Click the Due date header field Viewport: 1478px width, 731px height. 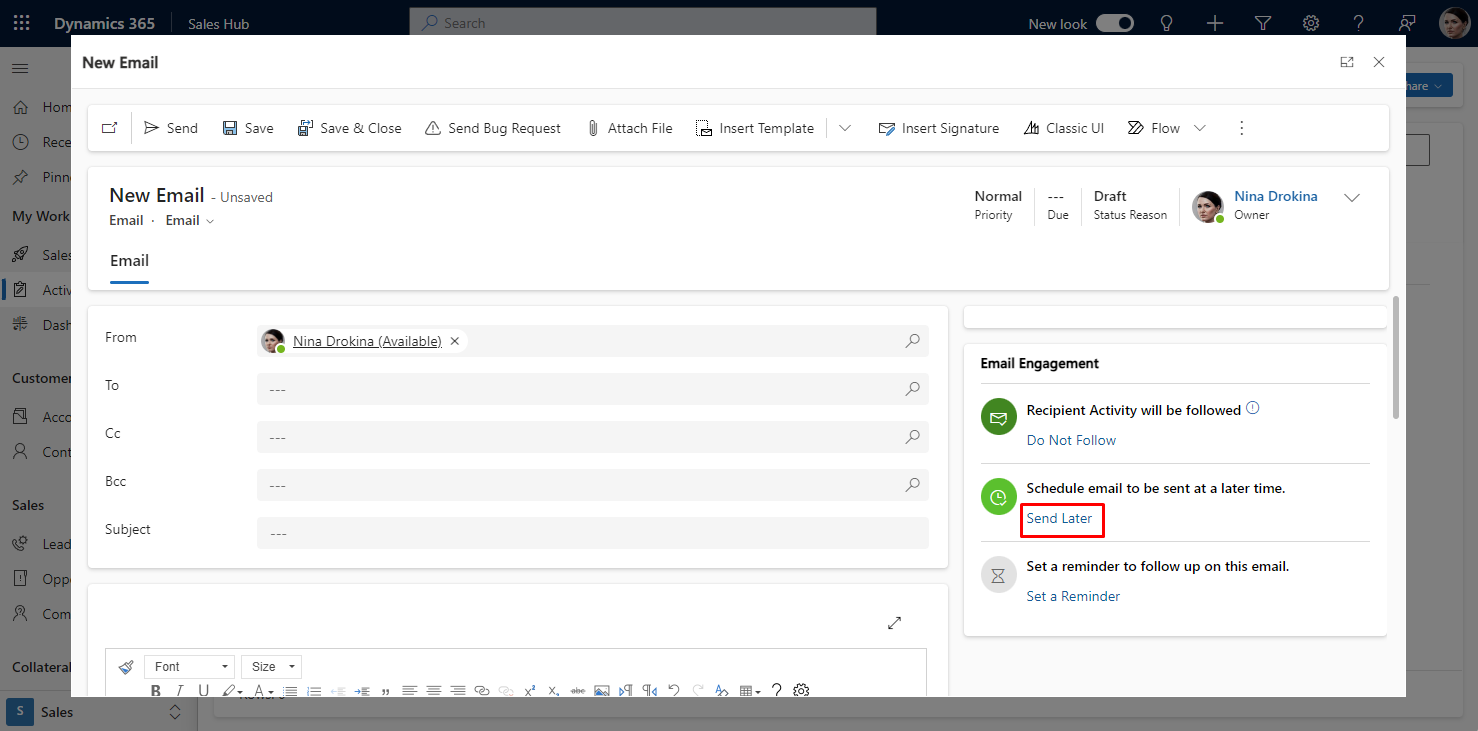(x=1057, y=204)
